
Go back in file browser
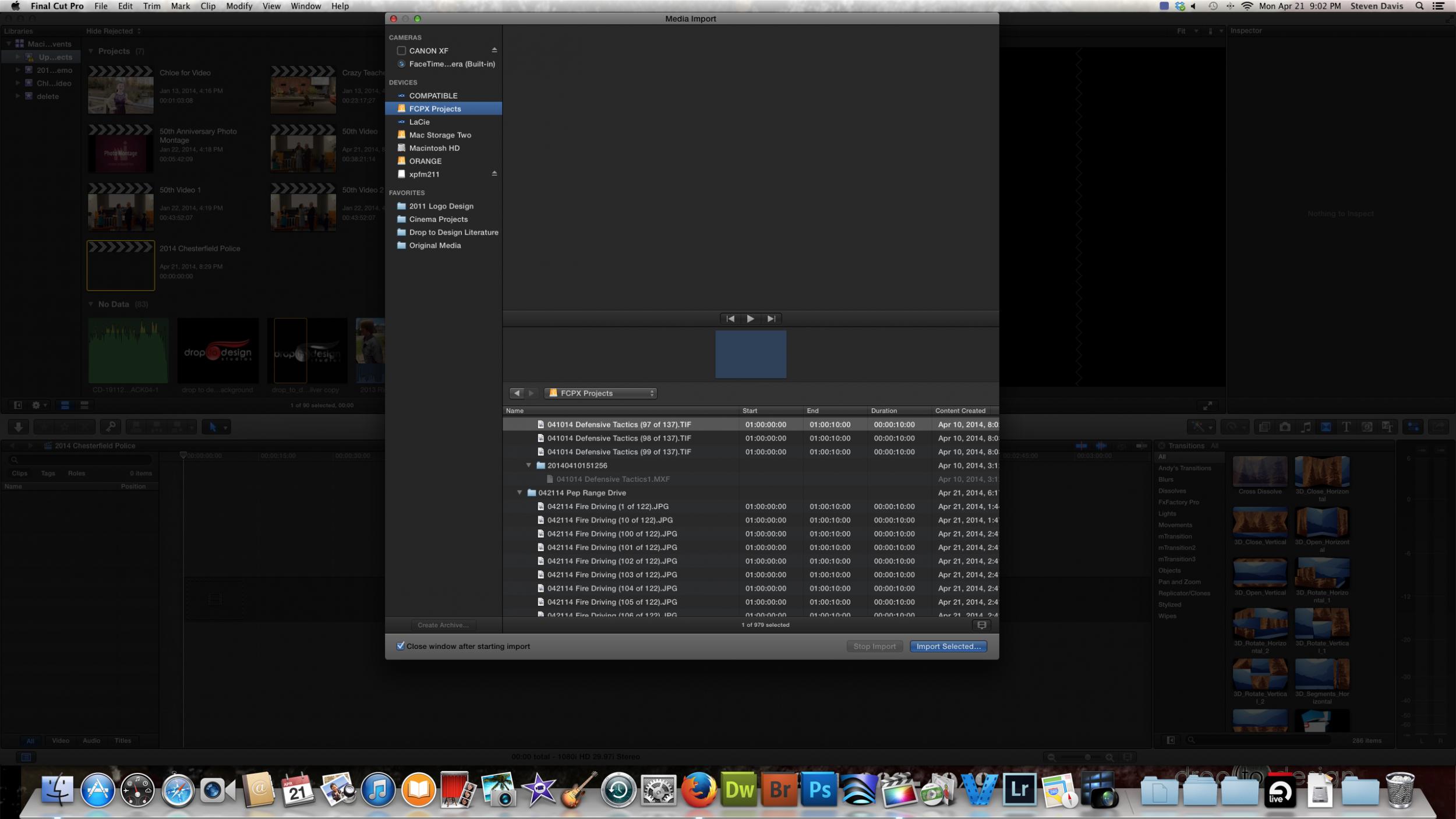(517, 393)
